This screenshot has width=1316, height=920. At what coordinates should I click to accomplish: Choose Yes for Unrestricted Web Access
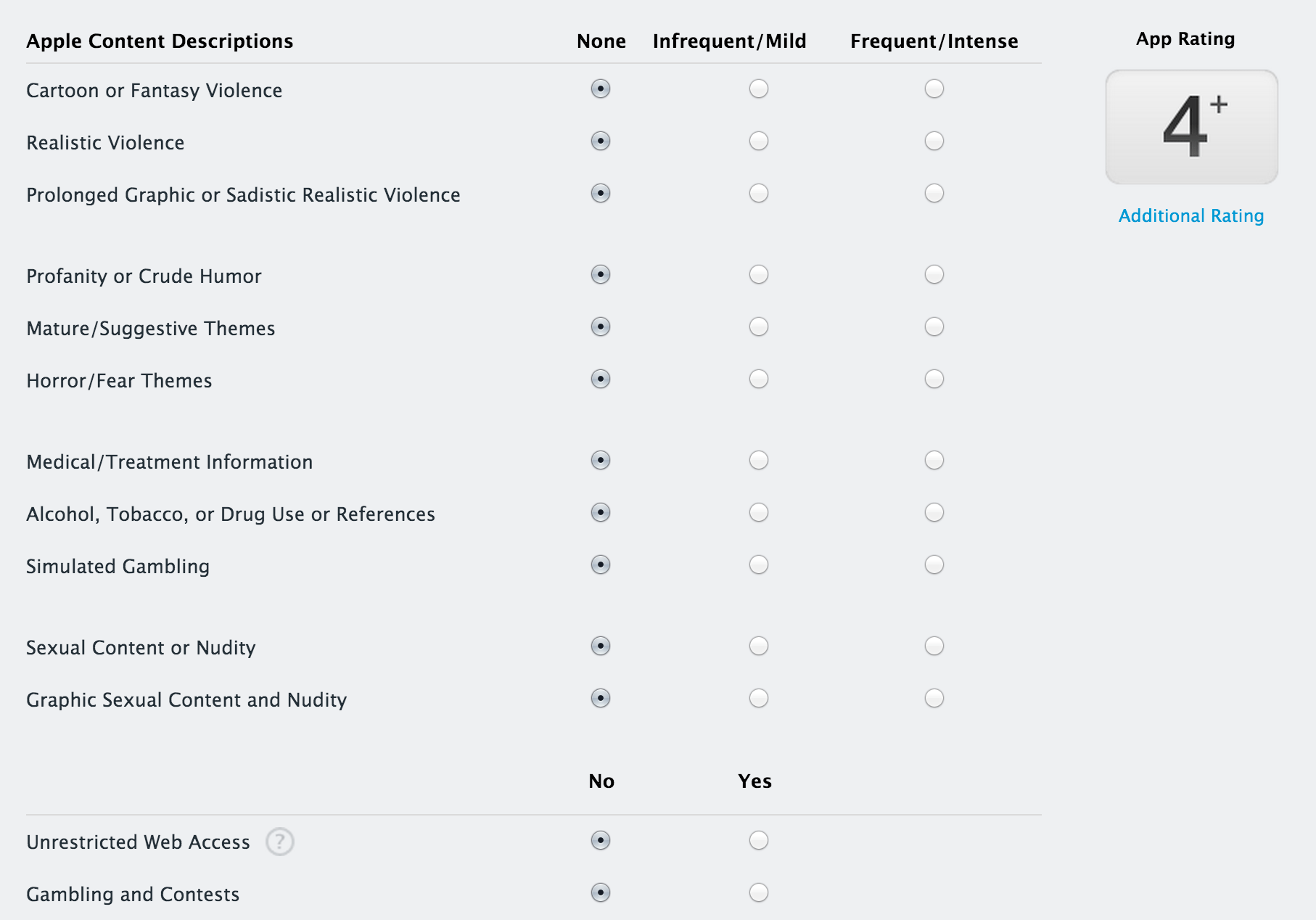click(758, 840)
